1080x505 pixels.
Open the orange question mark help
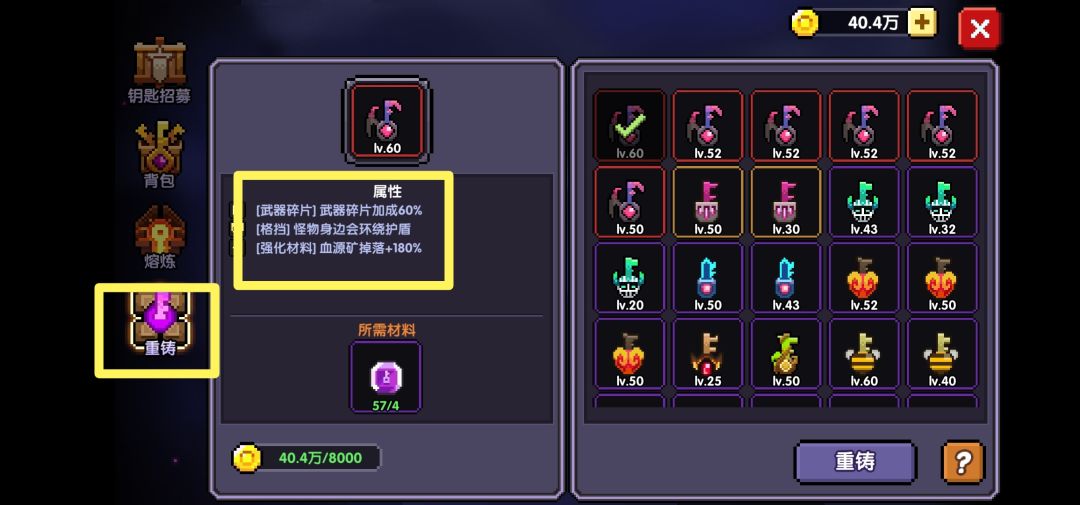tap(962, 462)
